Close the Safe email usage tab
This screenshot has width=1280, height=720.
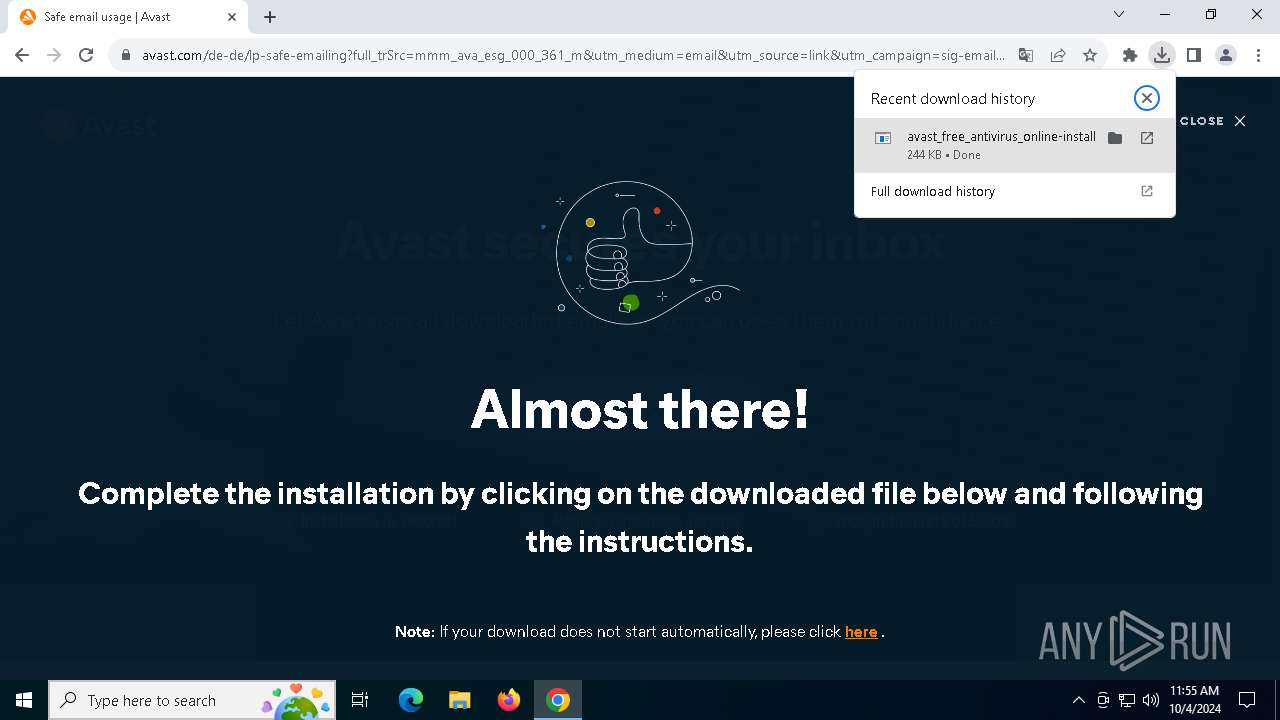point(232,17)
